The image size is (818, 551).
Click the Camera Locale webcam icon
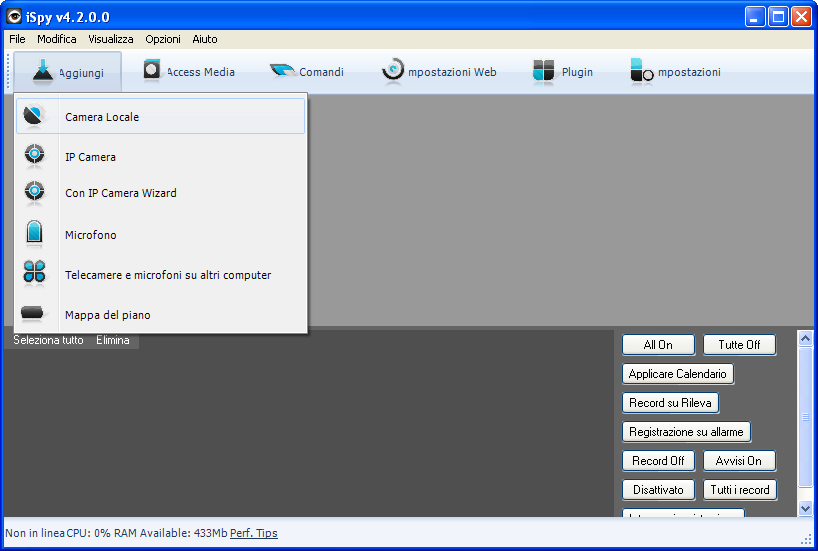click(34, 116)
